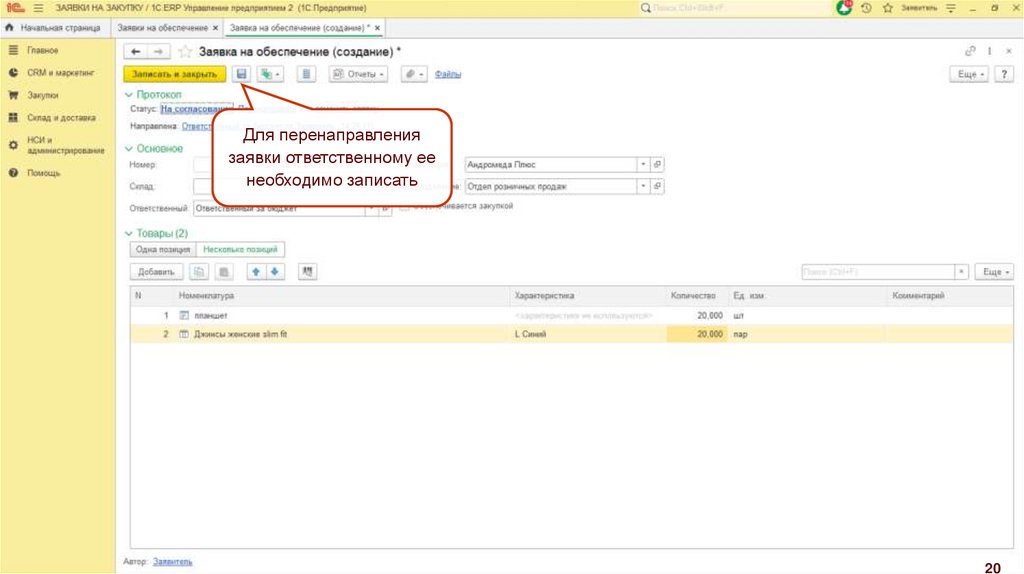Open НСИ и администрирование section
The height and width of the screenshot is (574, 1024).
[65, 145]
